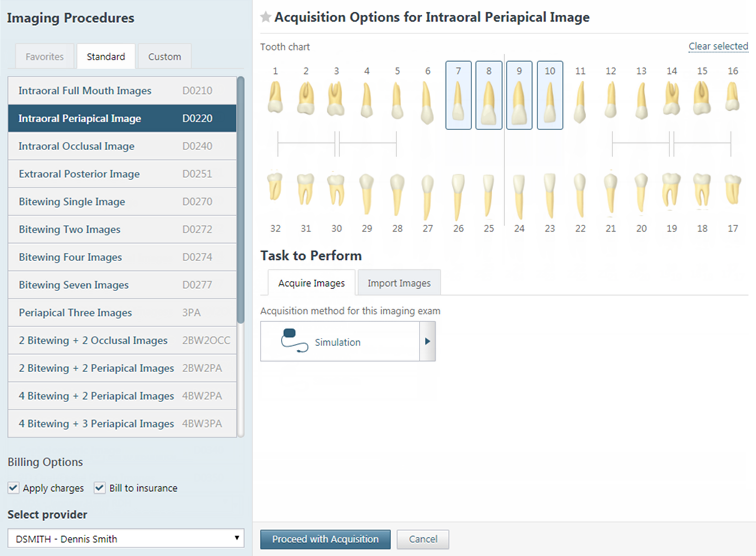Open the Custom procedures tab
The image size is (756, 556).
[x=165, y=57]
